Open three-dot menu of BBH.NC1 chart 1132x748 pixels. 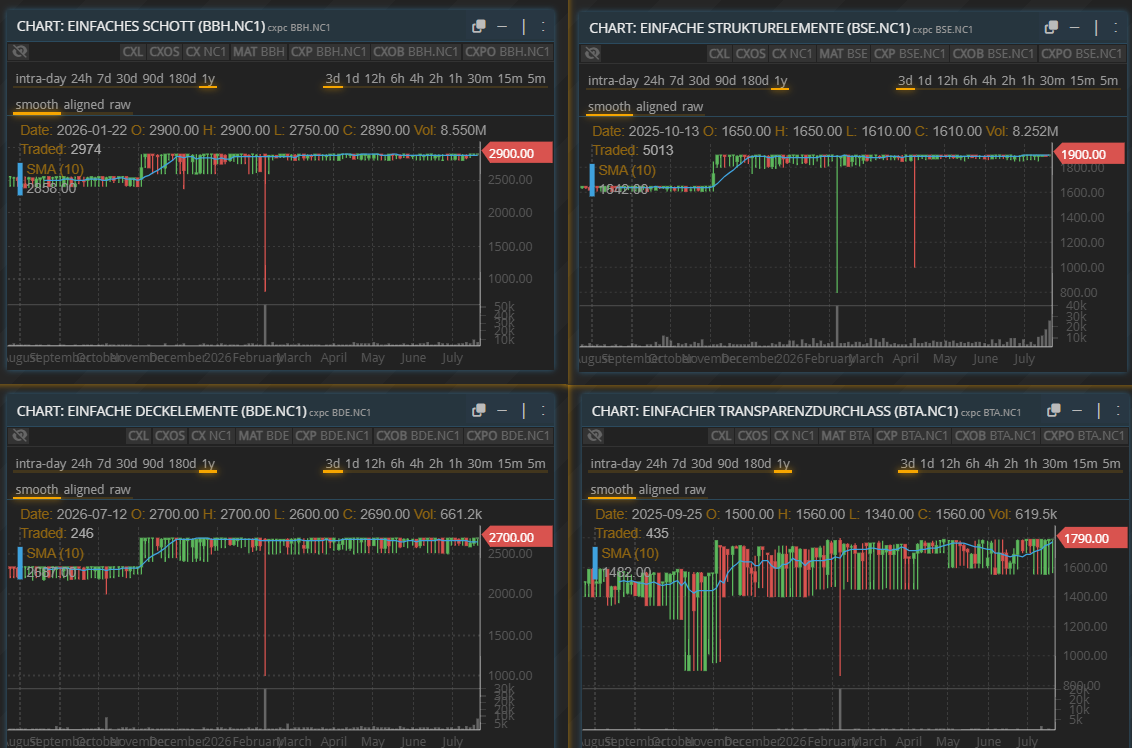[543, 27]
